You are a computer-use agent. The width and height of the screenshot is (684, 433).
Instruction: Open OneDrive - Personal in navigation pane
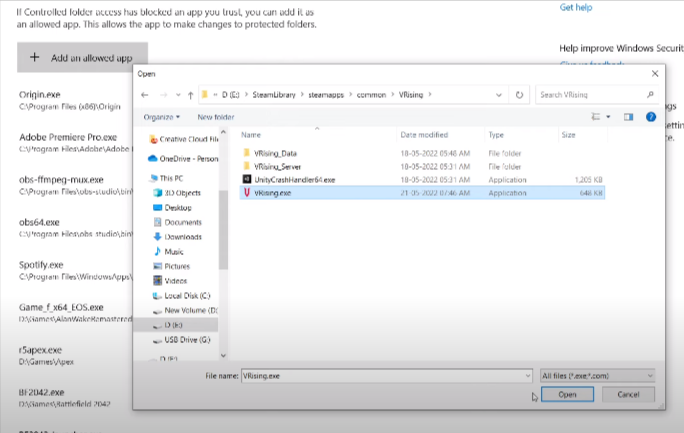tap(183, 159)
